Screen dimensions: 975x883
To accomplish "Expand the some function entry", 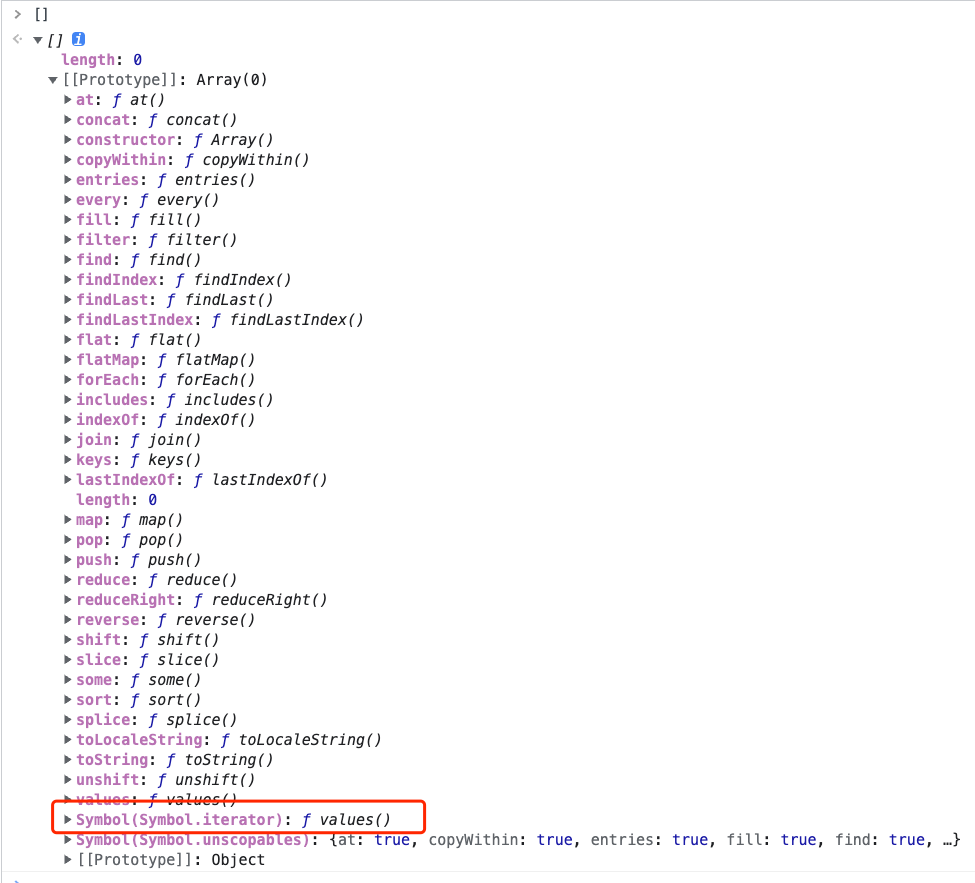I will 68,680.
